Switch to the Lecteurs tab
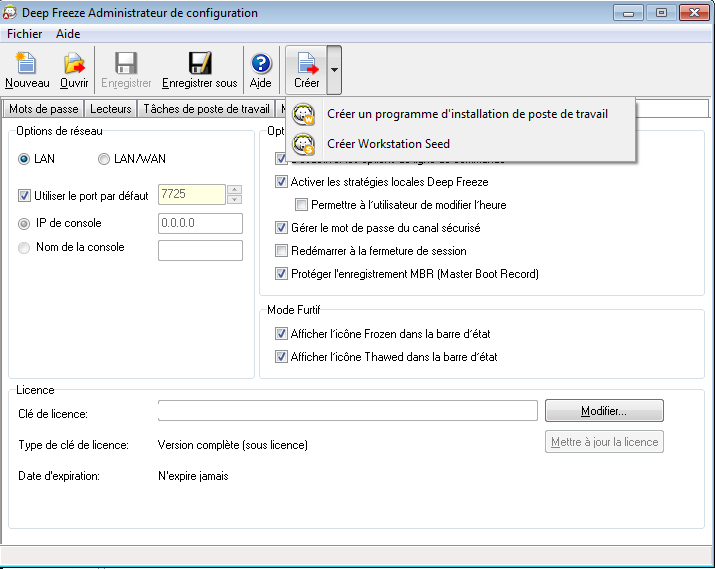715x569 pixels. tap(111, 109)
